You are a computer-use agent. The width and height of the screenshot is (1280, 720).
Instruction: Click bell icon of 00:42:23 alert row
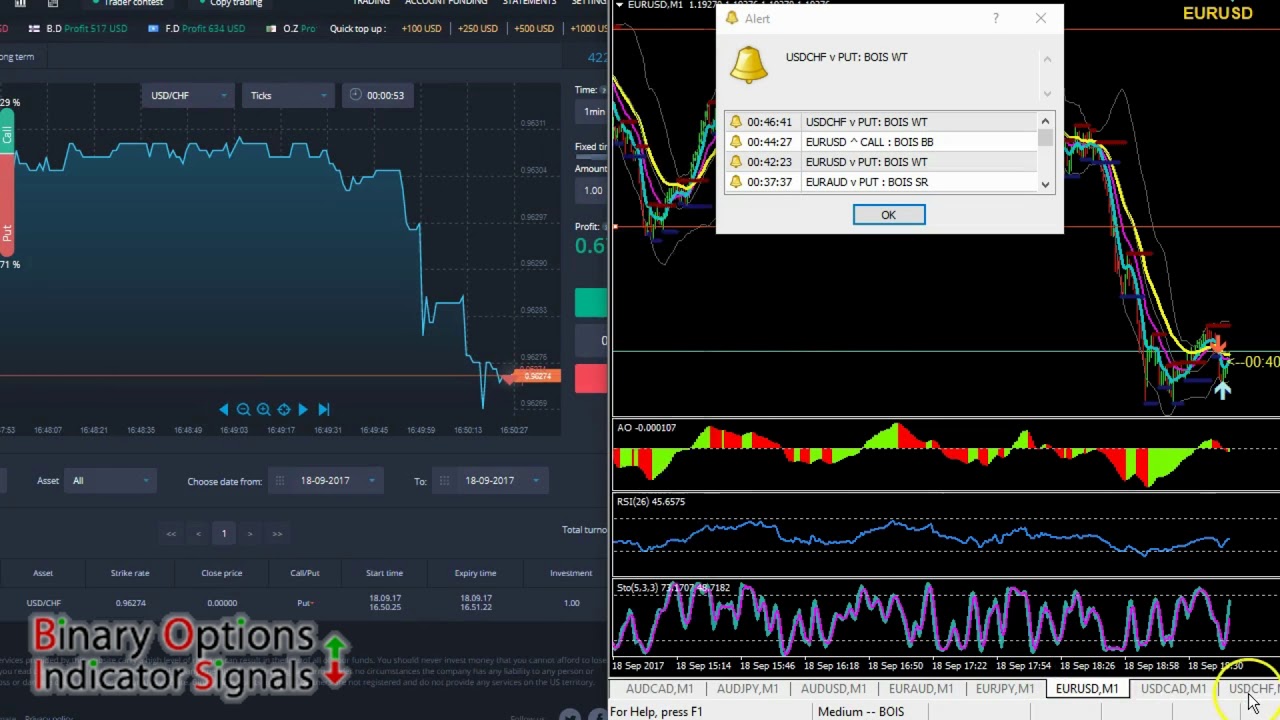[736, 162]
